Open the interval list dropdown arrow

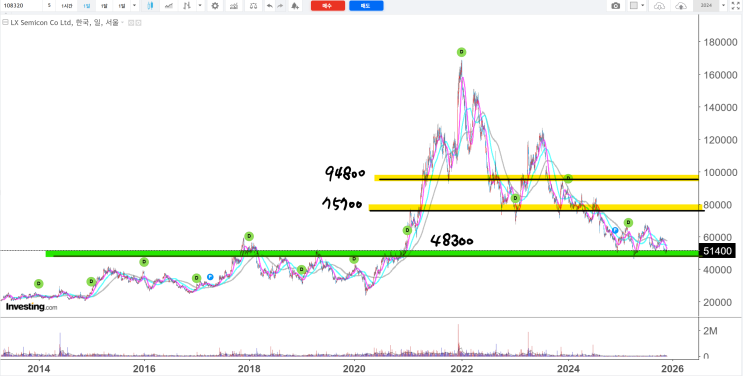point(135,6)
